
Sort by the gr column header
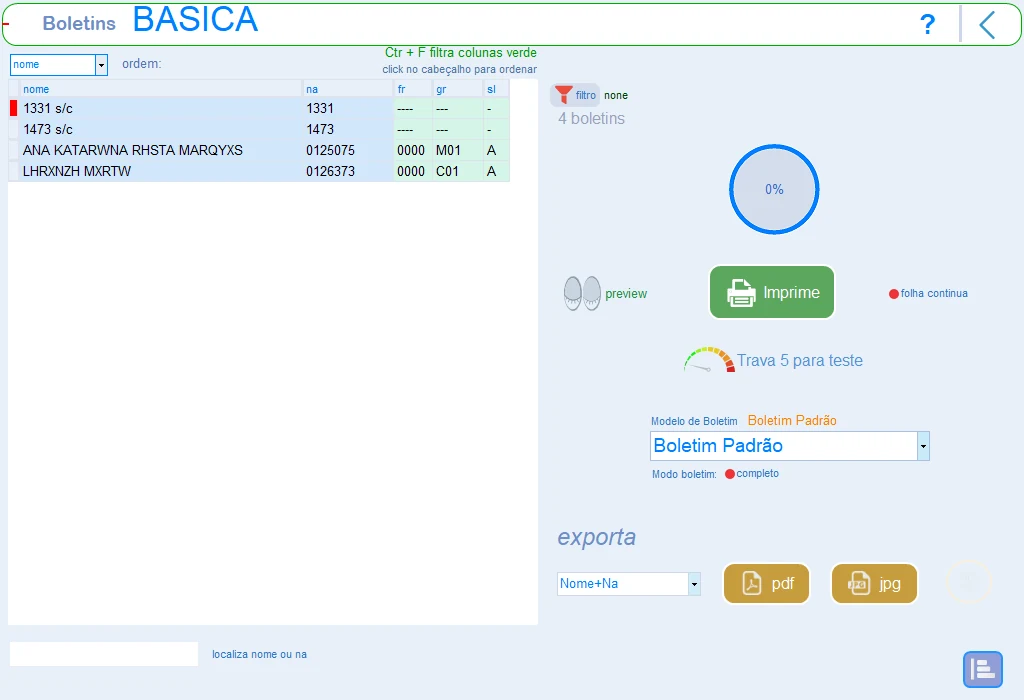coord(458,89)
